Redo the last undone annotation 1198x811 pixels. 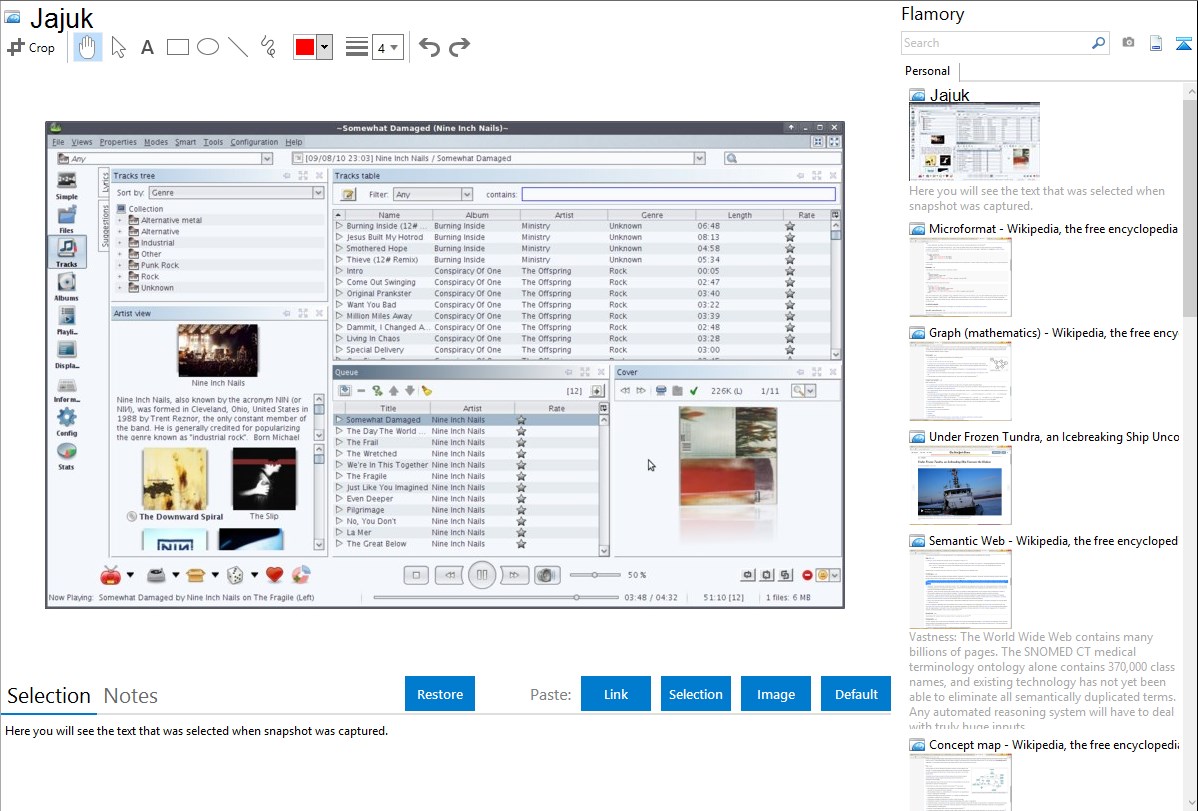click(x=459, y=47)
